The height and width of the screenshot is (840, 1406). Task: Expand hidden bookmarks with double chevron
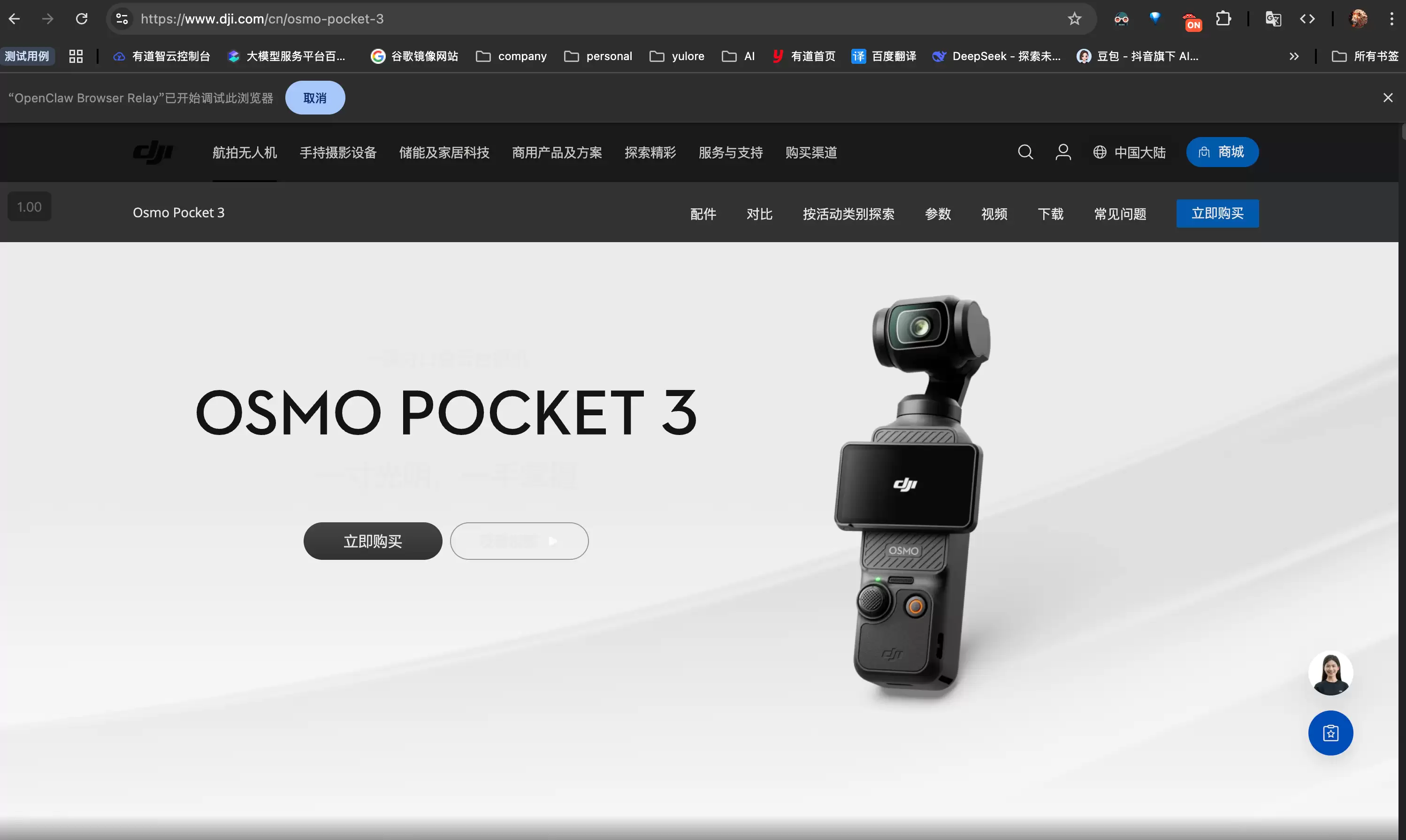pos(1294,56)
